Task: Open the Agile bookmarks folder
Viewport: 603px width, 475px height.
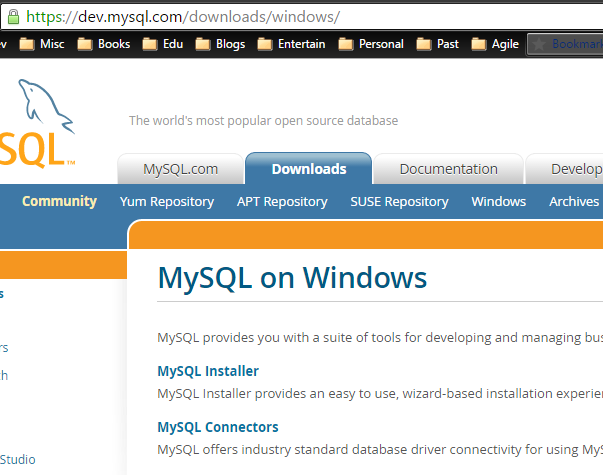Action: point(495,44)
